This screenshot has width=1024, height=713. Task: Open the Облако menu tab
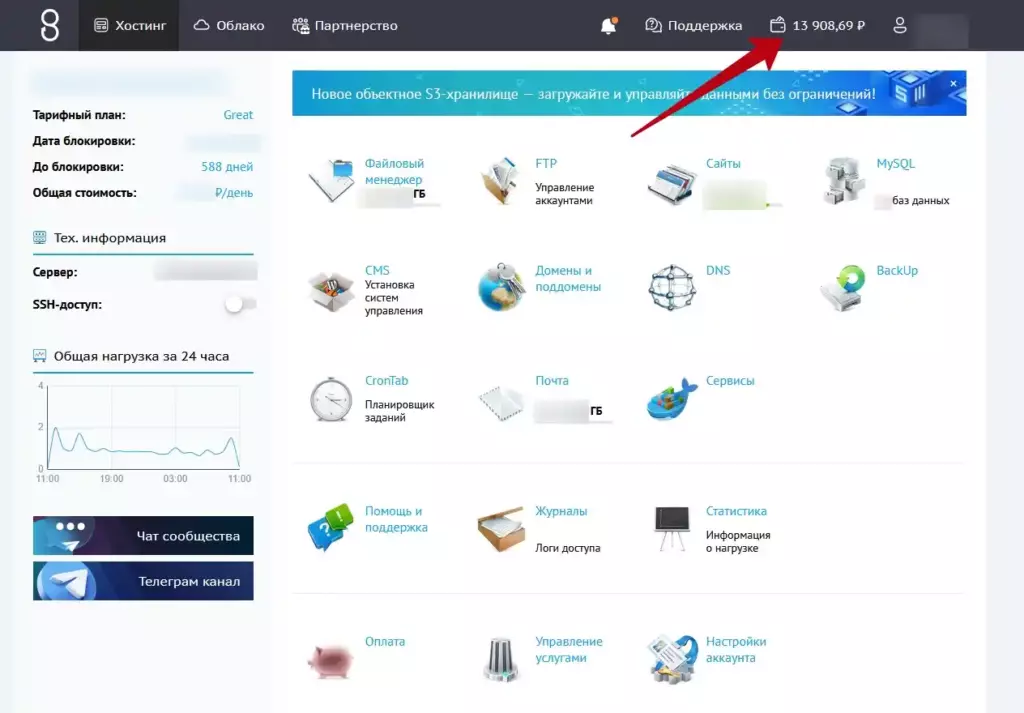click(229, 25)
